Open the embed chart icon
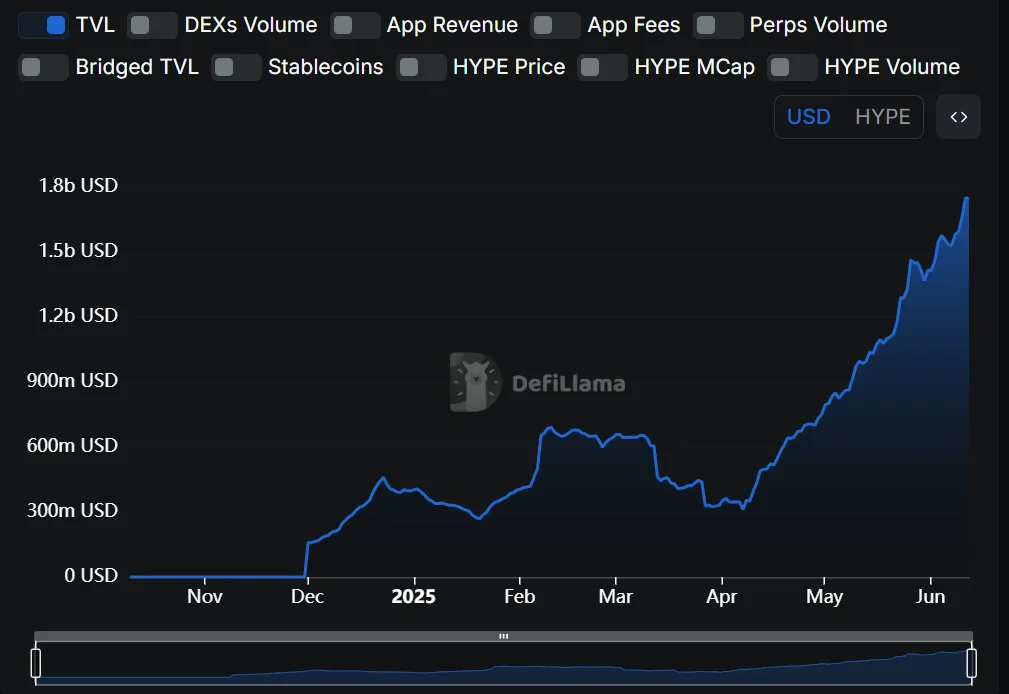The image size is (1009, 694). click(x=957, y=117)
